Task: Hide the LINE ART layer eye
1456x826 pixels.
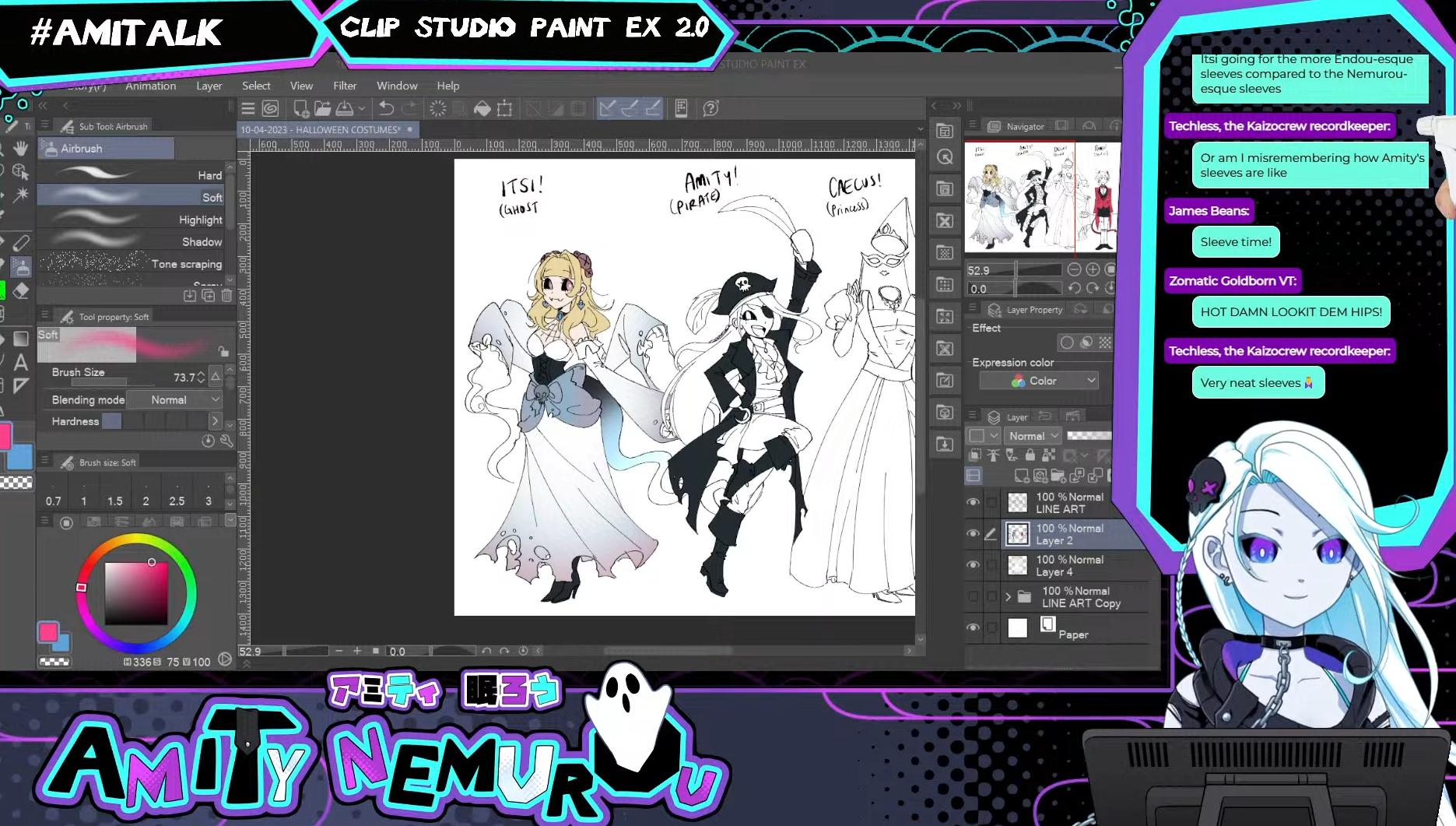Action: (x=973, y=502)
